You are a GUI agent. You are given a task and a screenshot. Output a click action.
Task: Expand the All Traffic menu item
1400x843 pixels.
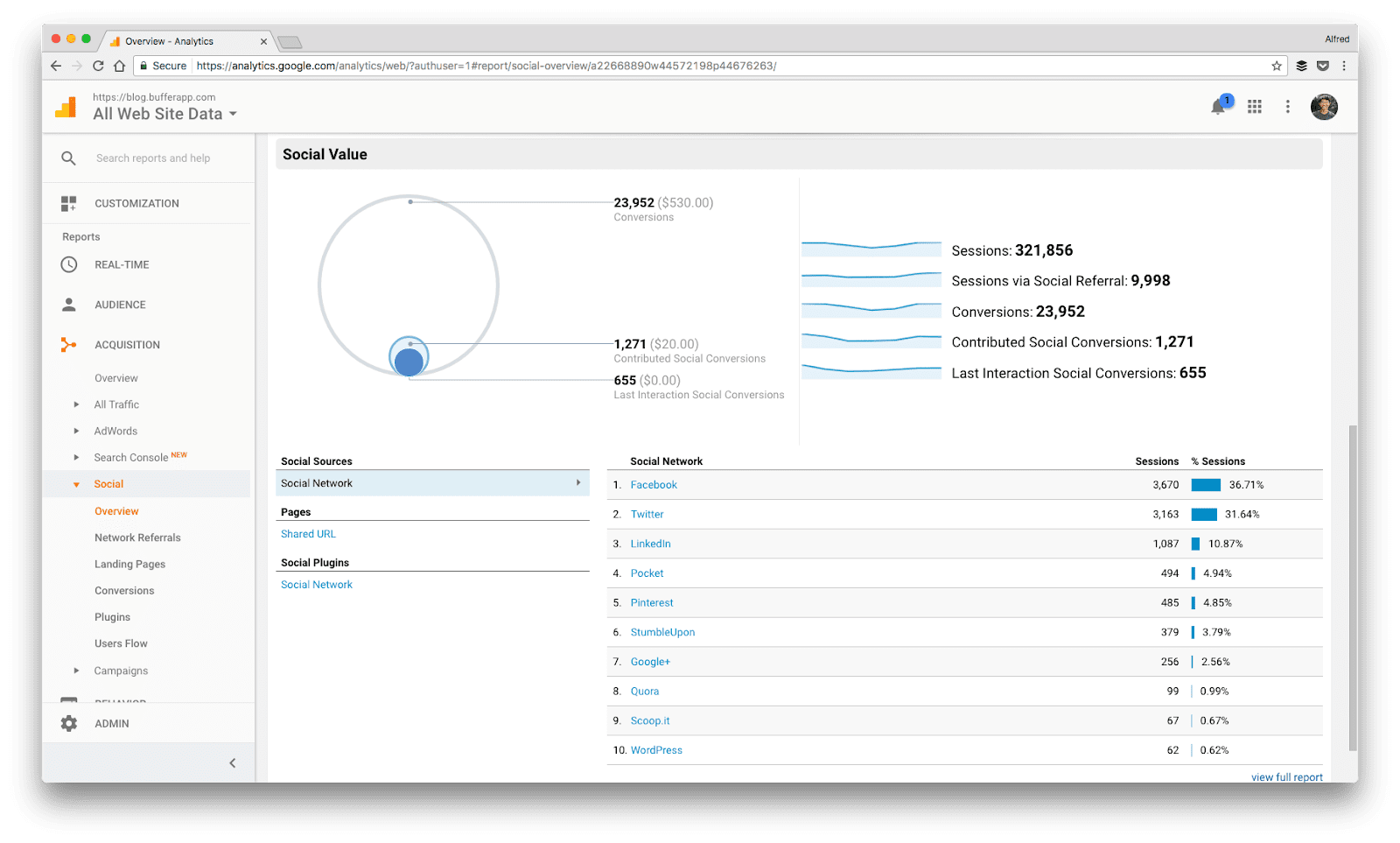click(x=76, y=404)
